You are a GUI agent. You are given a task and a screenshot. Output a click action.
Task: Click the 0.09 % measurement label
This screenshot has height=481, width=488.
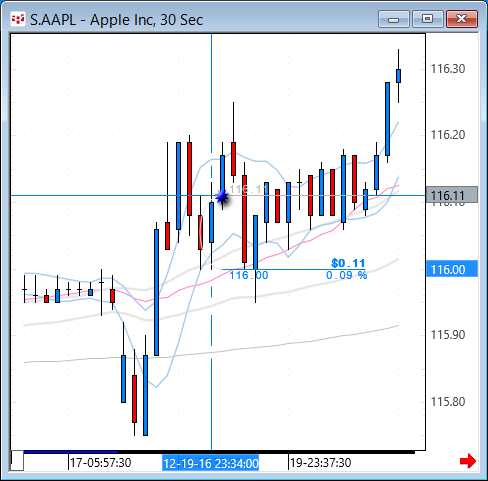pos(346,275)
